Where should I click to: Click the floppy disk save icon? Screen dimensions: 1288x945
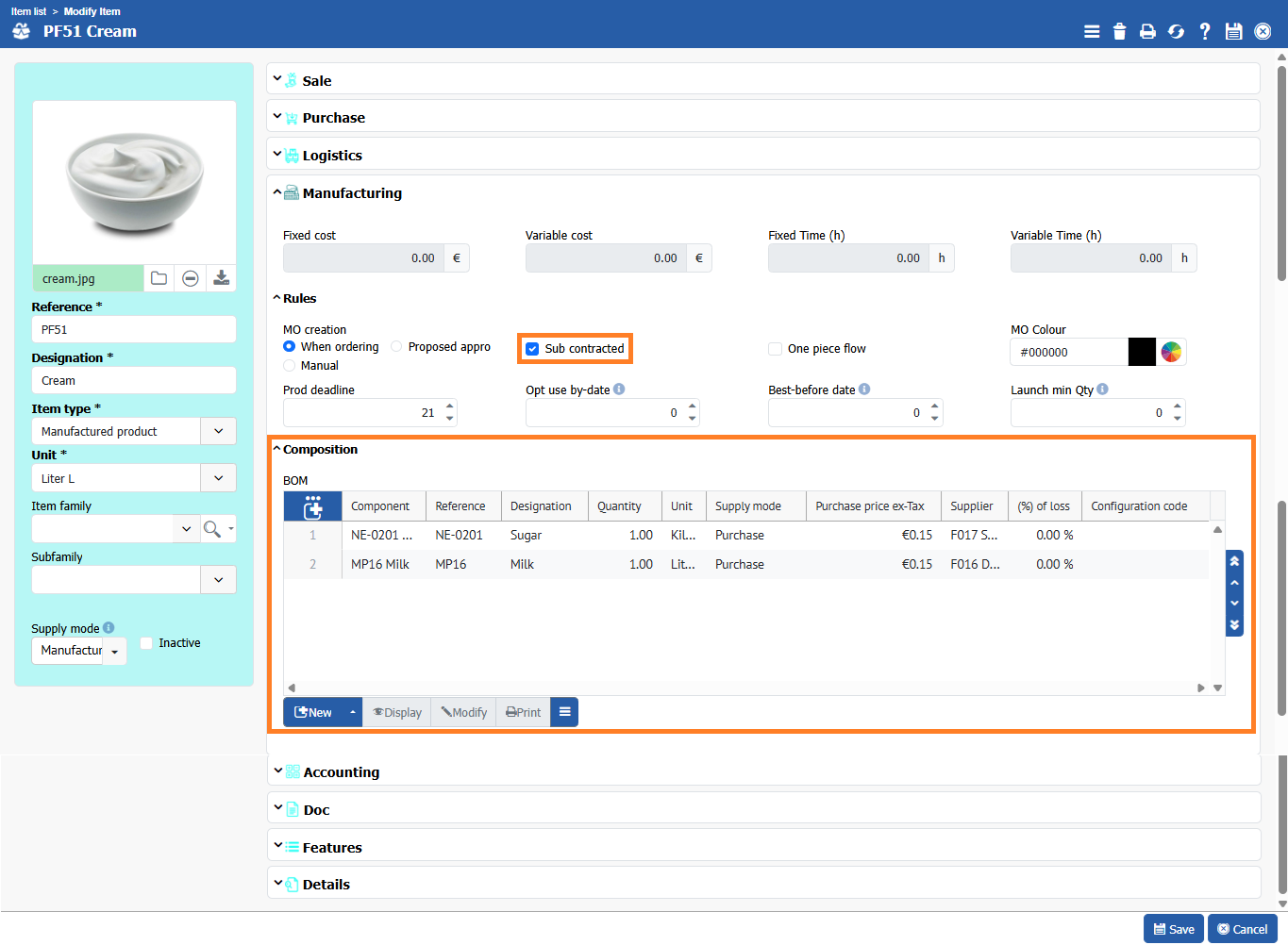(x=1233, y=31)
